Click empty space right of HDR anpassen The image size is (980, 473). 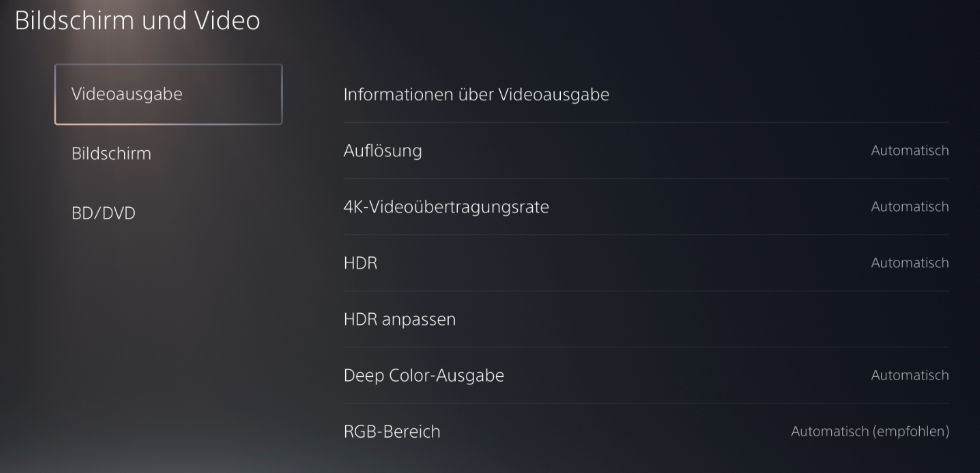(x=700, y=320)
